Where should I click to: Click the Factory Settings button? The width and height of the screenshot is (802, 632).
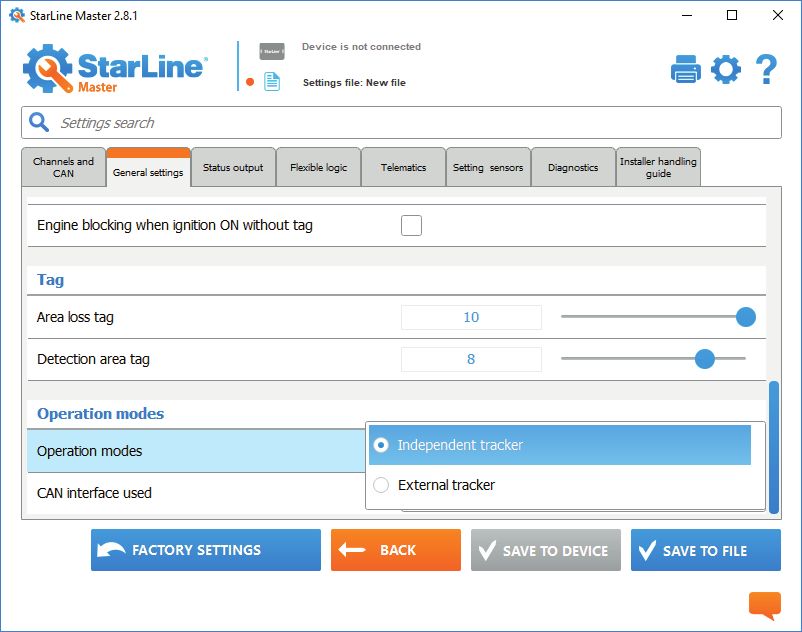(206, 550)
